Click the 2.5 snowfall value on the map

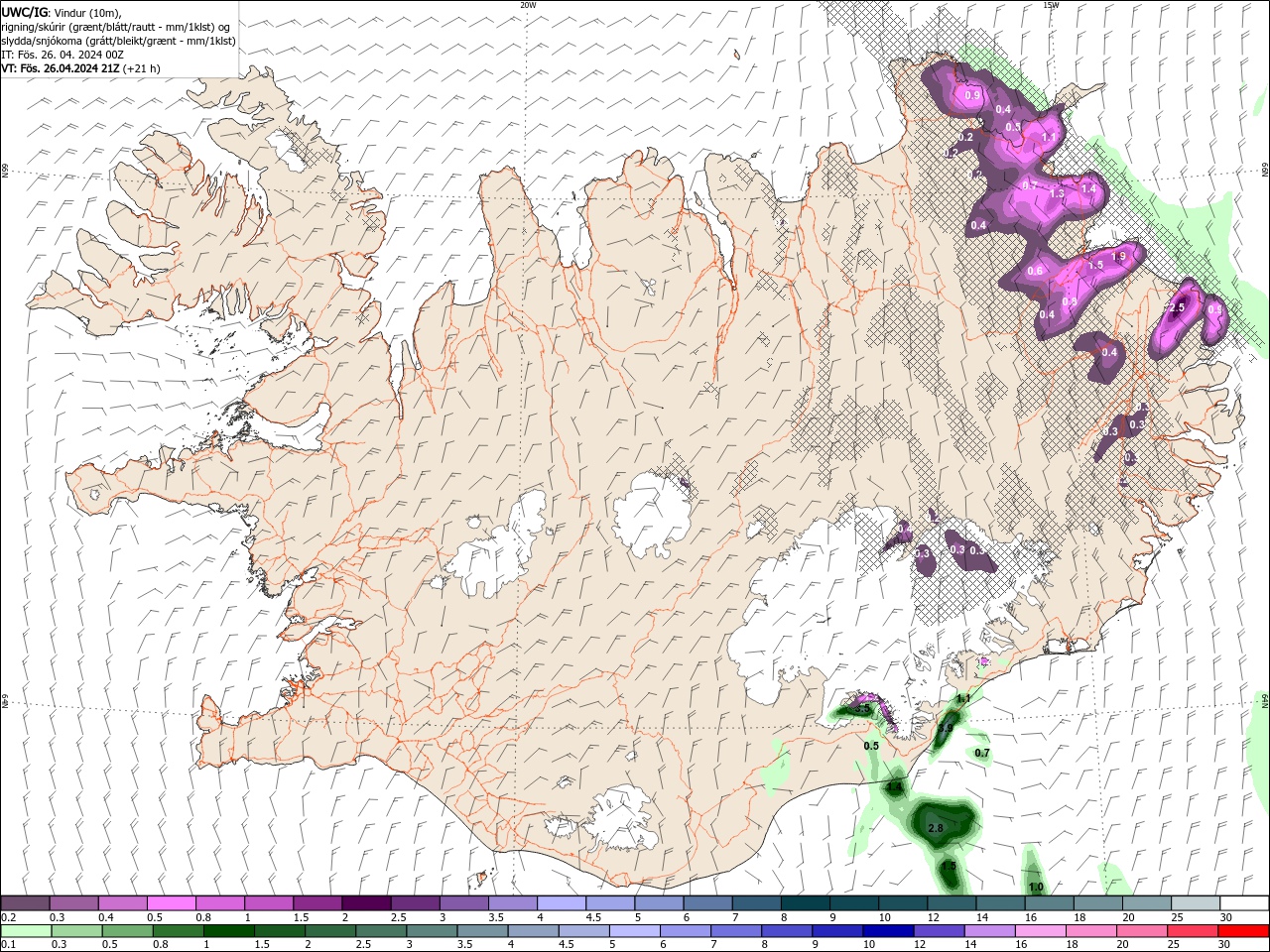1178,308
